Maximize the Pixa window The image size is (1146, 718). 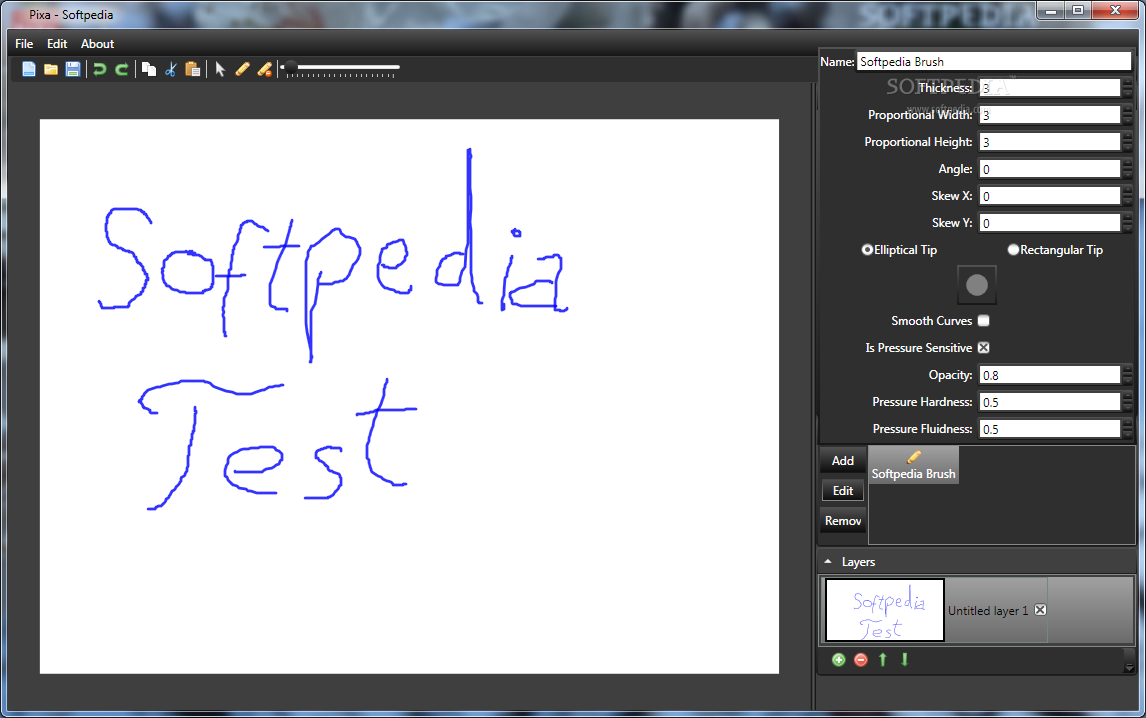[x=1077, y=11]
